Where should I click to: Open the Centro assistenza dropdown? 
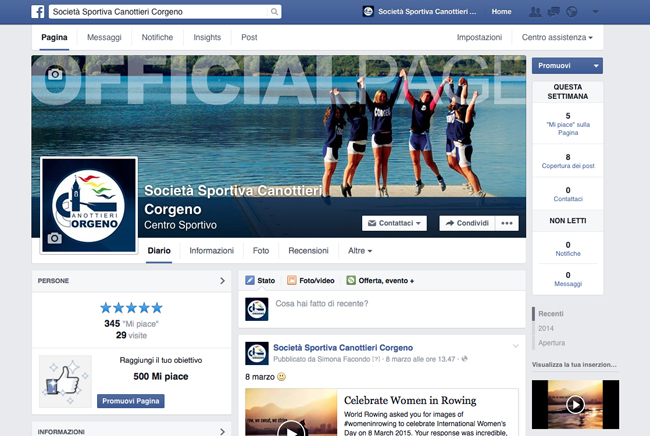pyautogui.click(x=557, y=37)
